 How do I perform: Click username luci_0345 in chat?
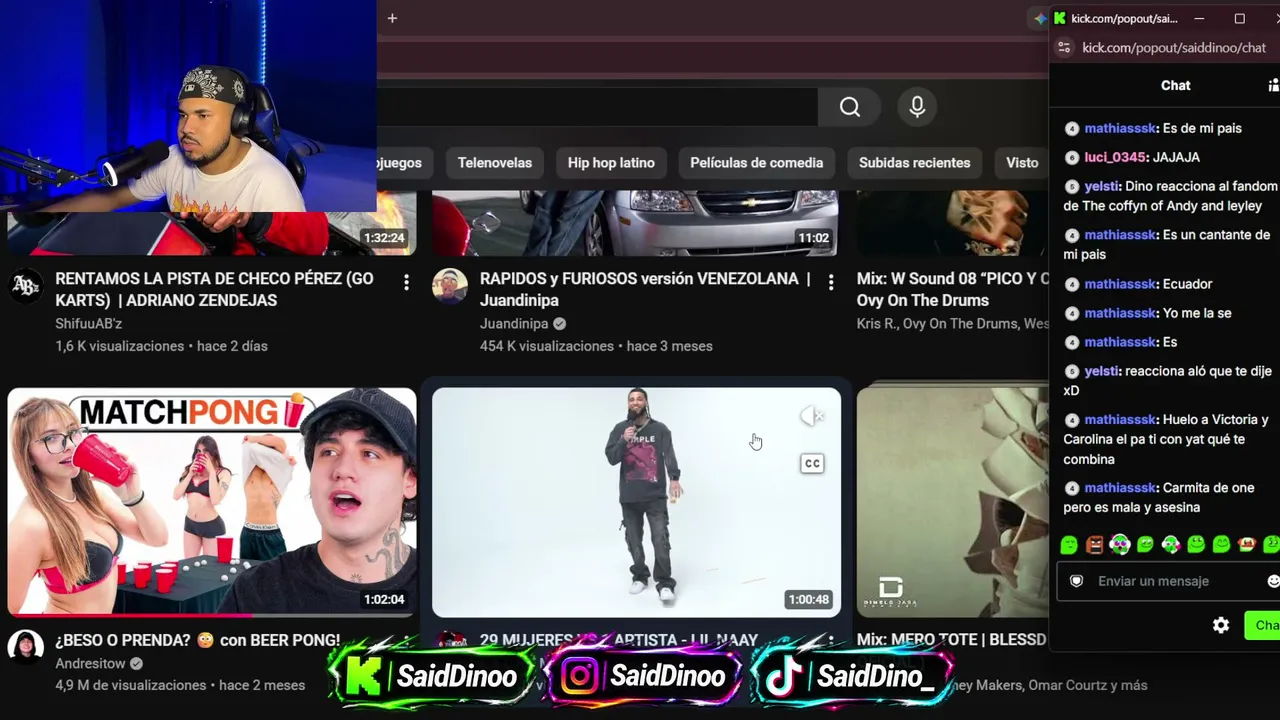[x=1115, y=157]
